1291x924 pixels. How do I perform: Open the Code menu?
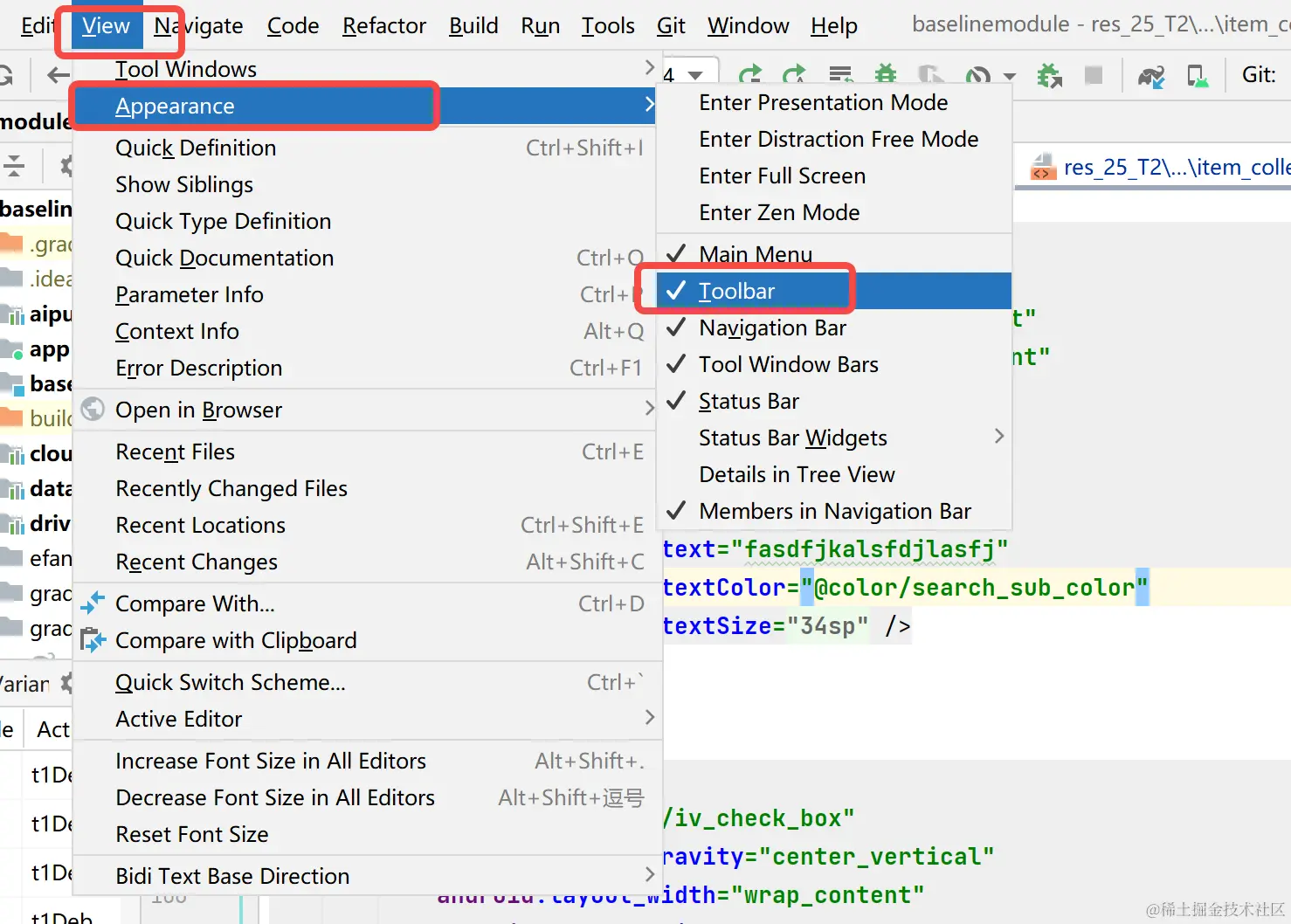(293, 26)
